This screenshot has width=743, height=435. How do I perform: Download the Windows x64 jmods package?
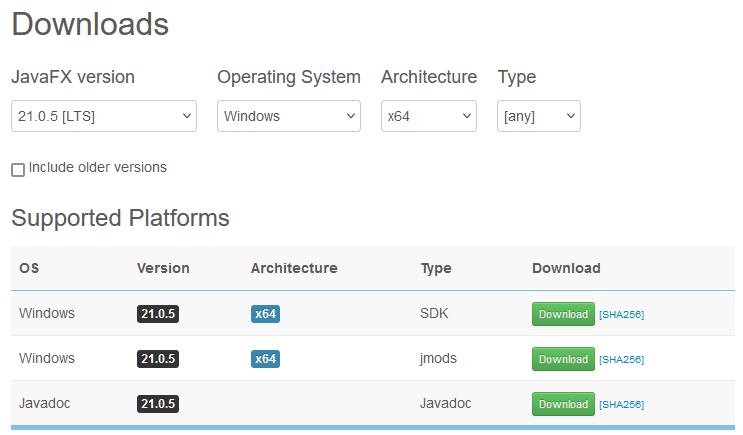point(563,359)
